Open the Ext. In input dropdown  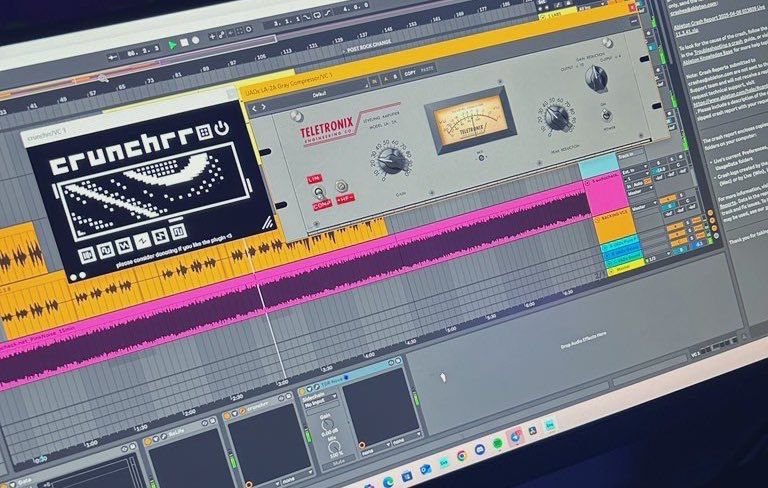point(635,170)
